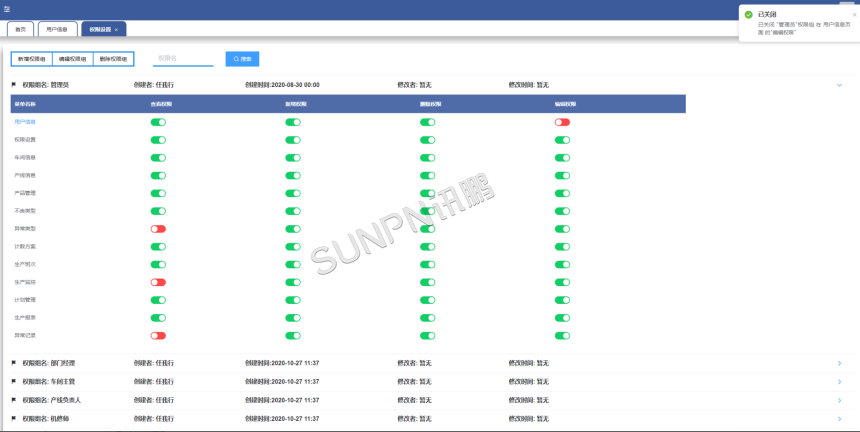This screenshot has height=432, width=860.
Task: Select the 权限组名: 车间主管 row title
Action: click(49, 382)
